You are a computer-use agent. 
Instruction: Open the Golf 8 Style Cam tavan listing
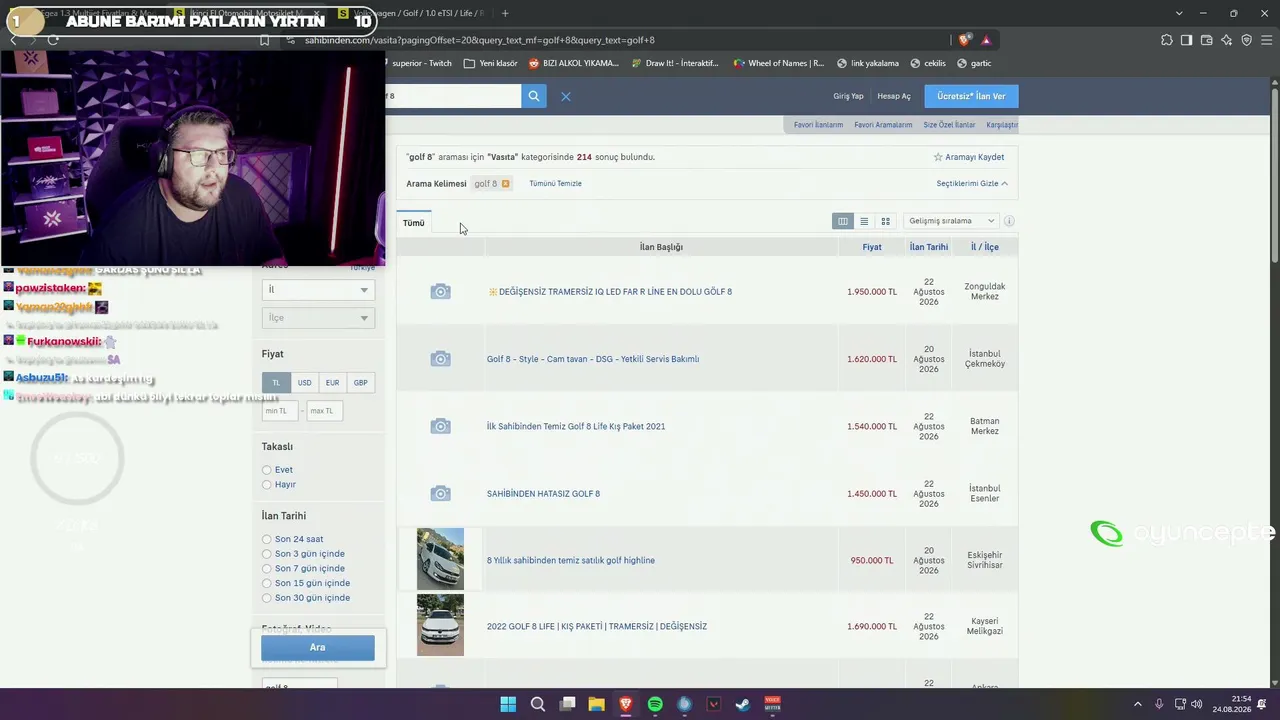(x=593, y=359)
